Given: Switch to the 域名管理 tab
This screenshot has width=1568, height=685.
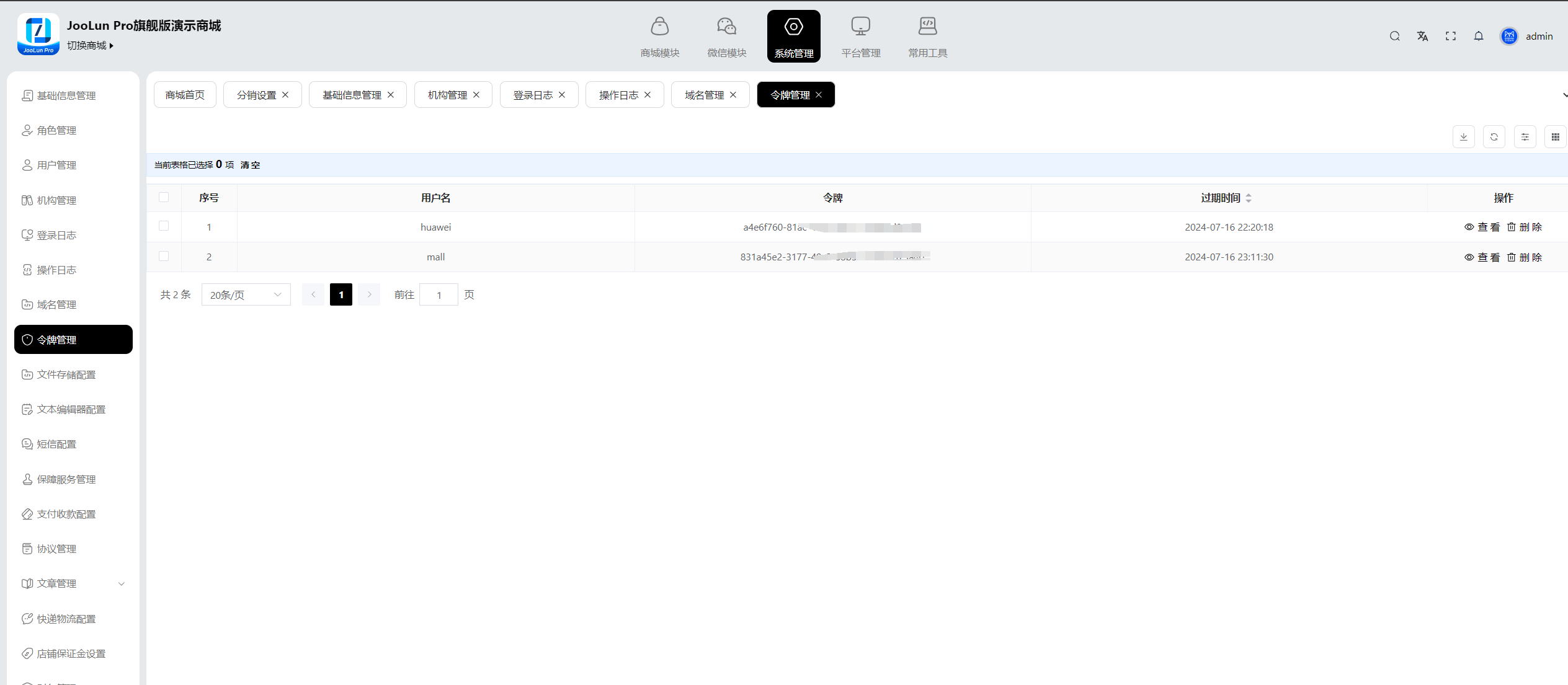Looking at the screenshot, I should (x=704, y=95).
